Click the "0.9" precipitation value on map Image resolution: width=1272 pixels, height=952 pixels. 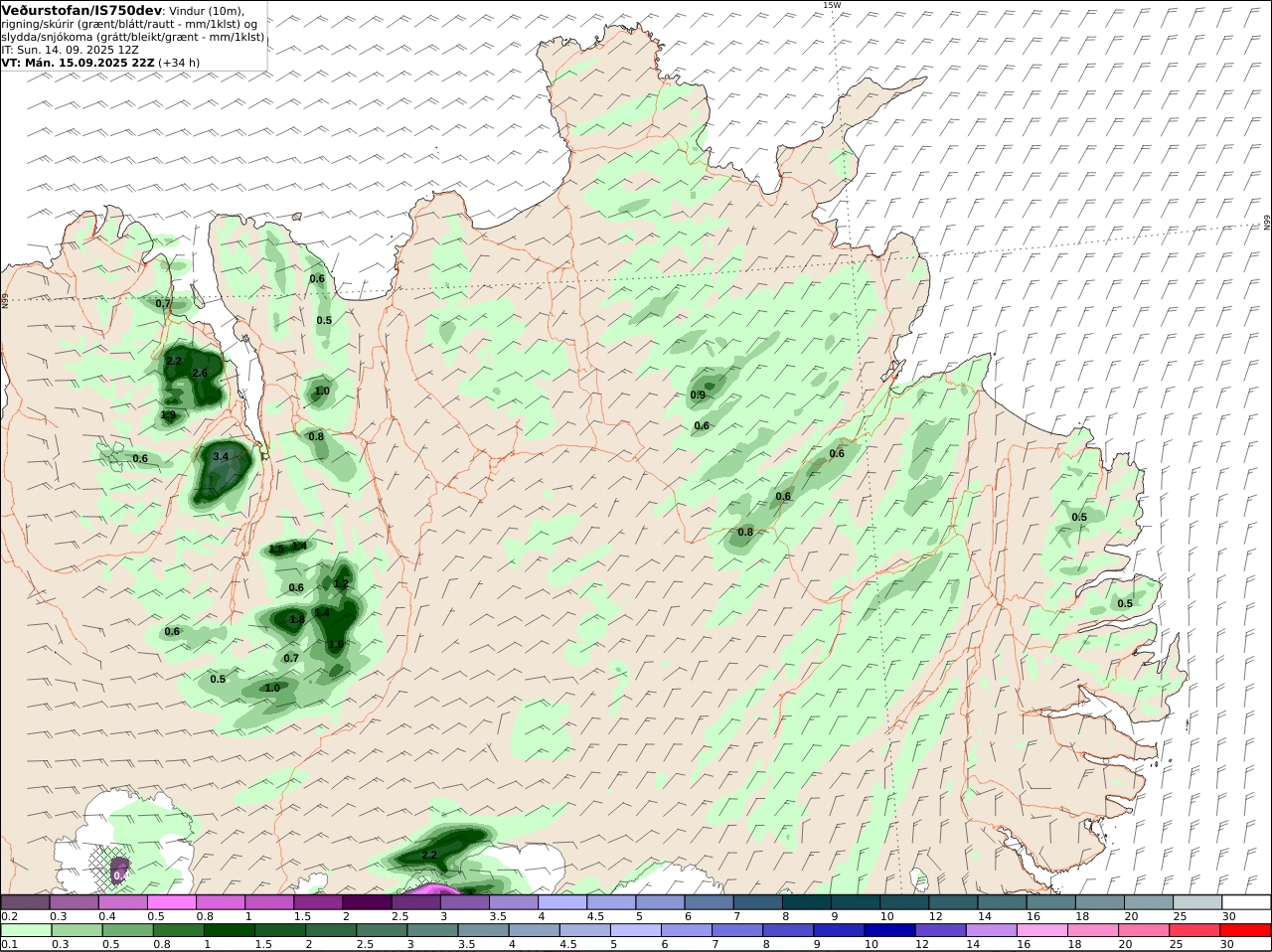tap(698, 396)
